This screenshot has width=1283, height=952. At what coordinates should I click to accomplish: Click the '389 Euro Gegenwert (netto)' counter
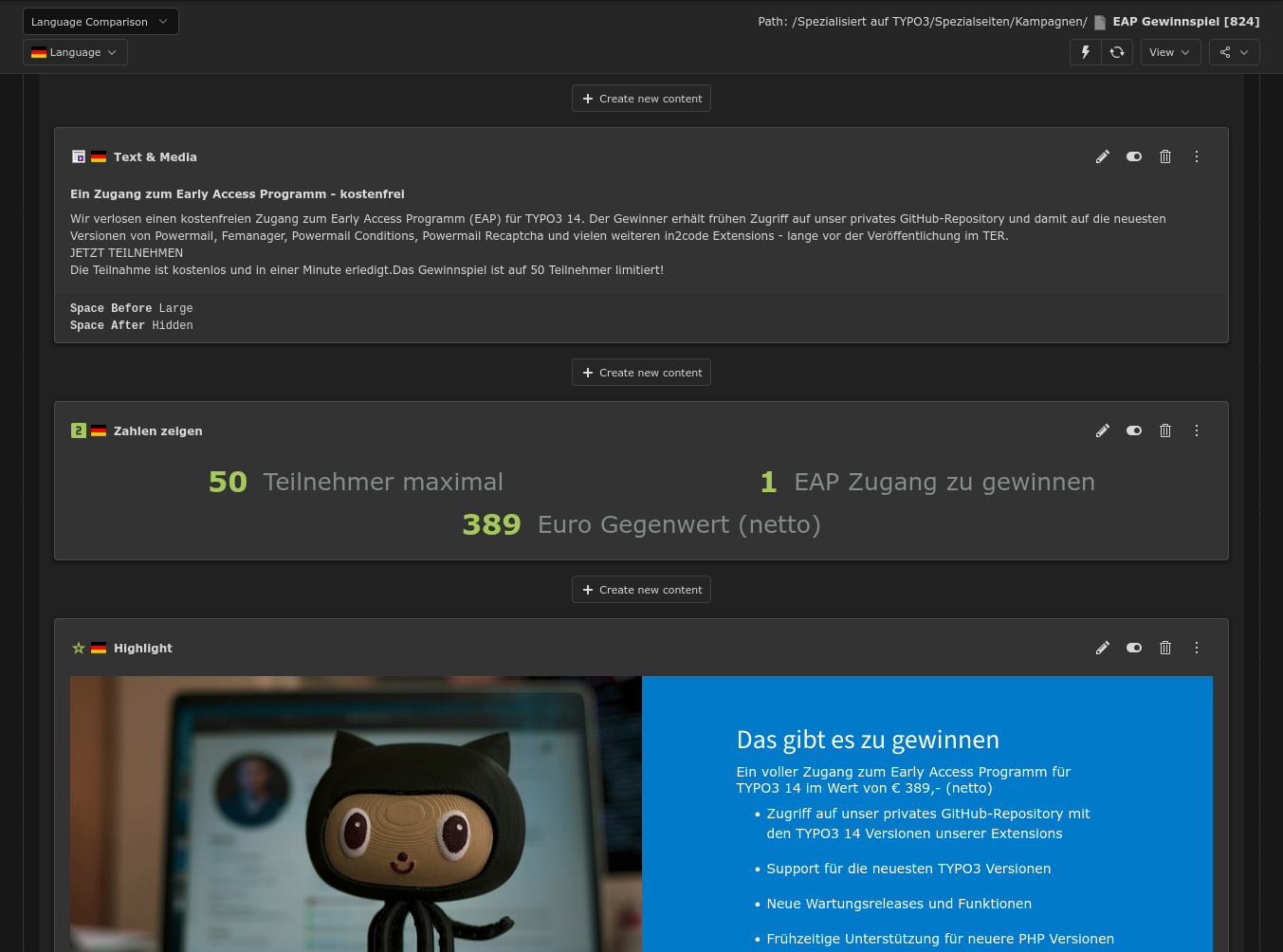[x=641, y=524]
